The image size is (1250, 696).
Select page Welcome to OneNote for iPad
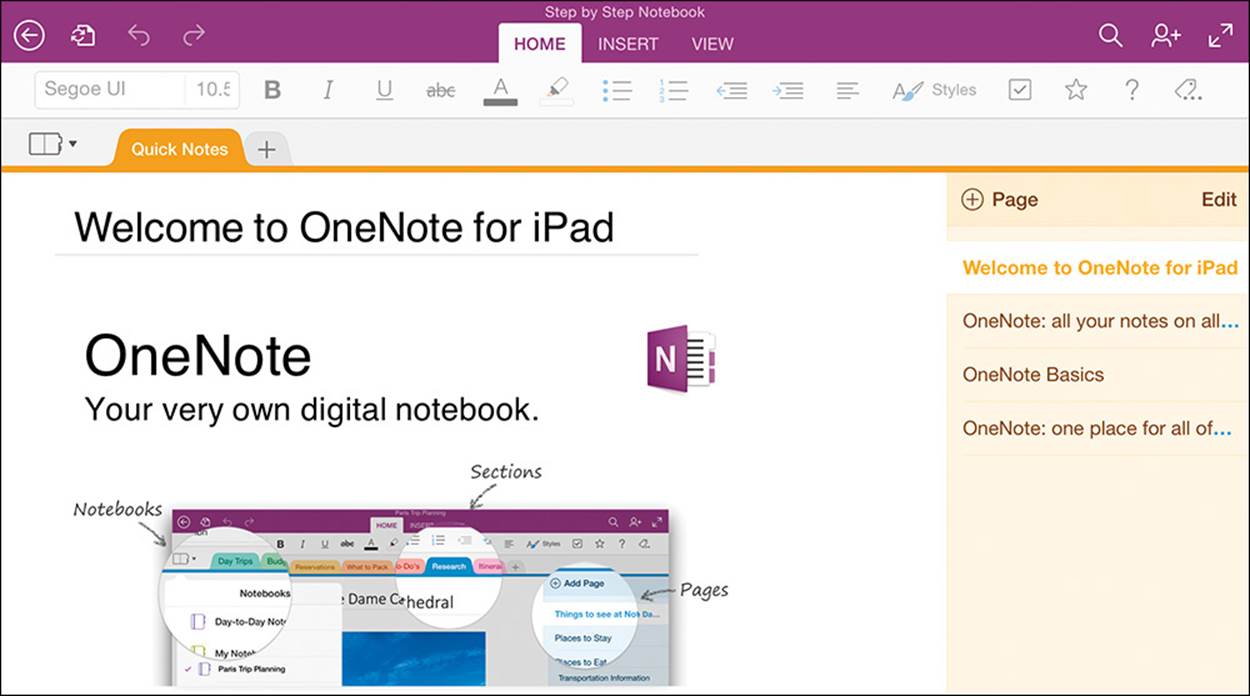tap(1098, 267)
